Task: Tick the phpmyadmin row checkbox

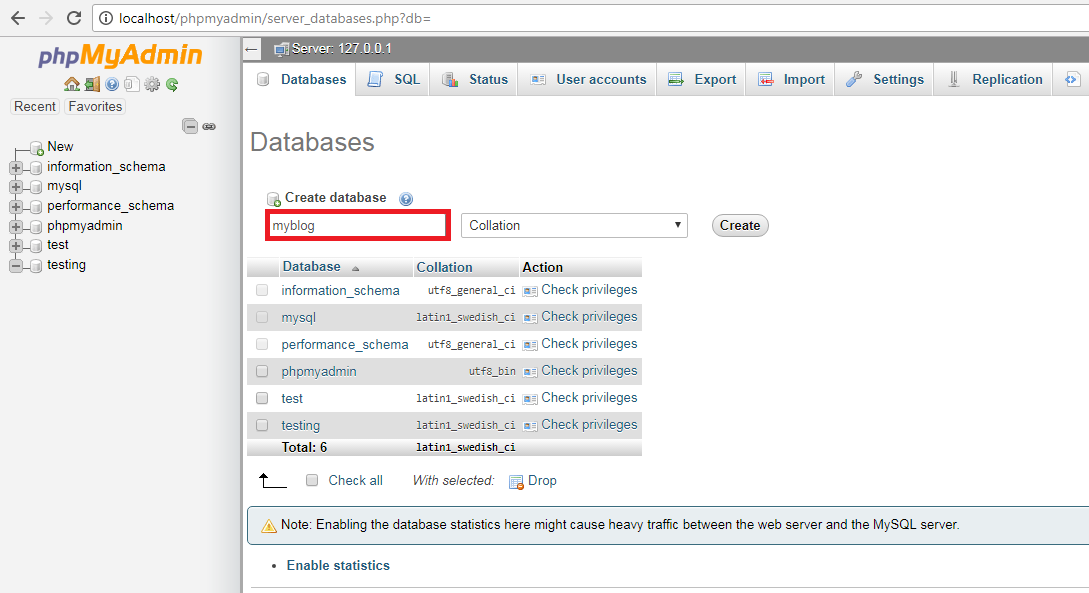Action: pyautogui.click(x=262, y=371)
